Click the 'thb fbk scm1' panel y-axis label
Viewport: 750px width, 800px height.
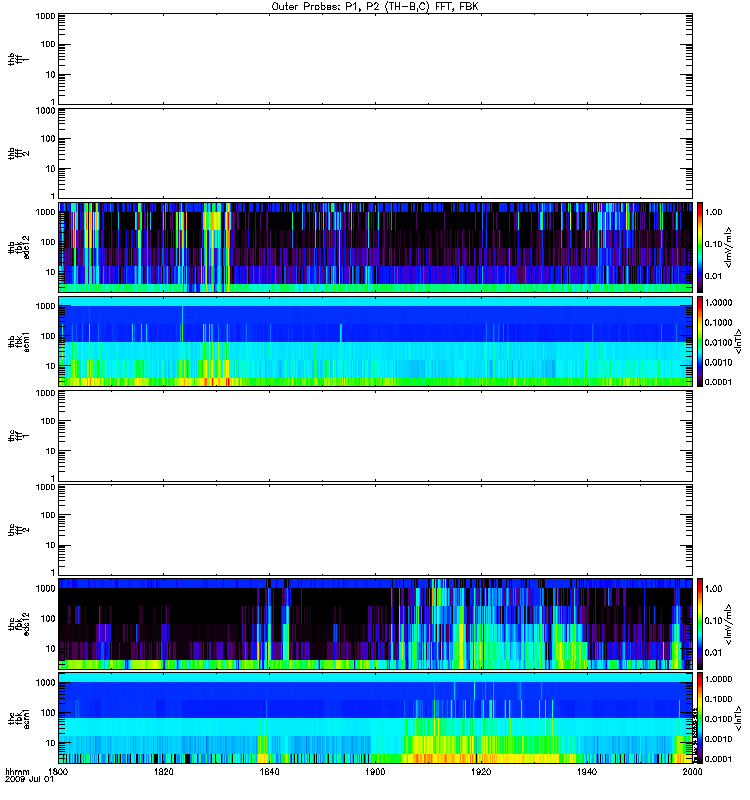click(18, 341)
